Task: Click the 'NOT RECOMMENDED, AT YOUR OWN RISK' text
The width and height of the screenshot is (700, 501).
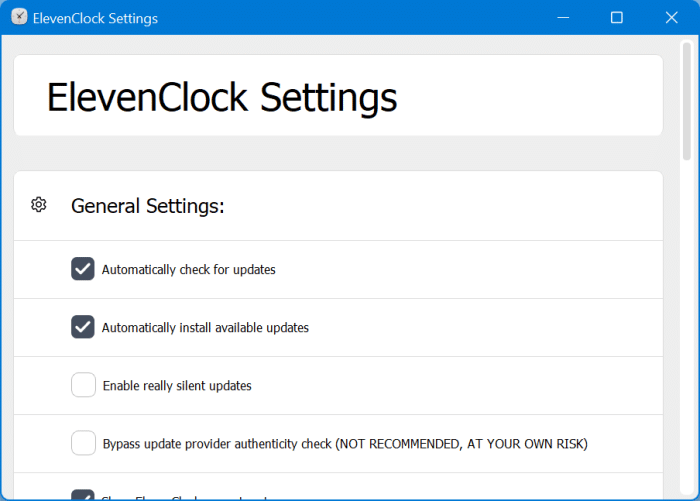Action: [x=462, y=444]
